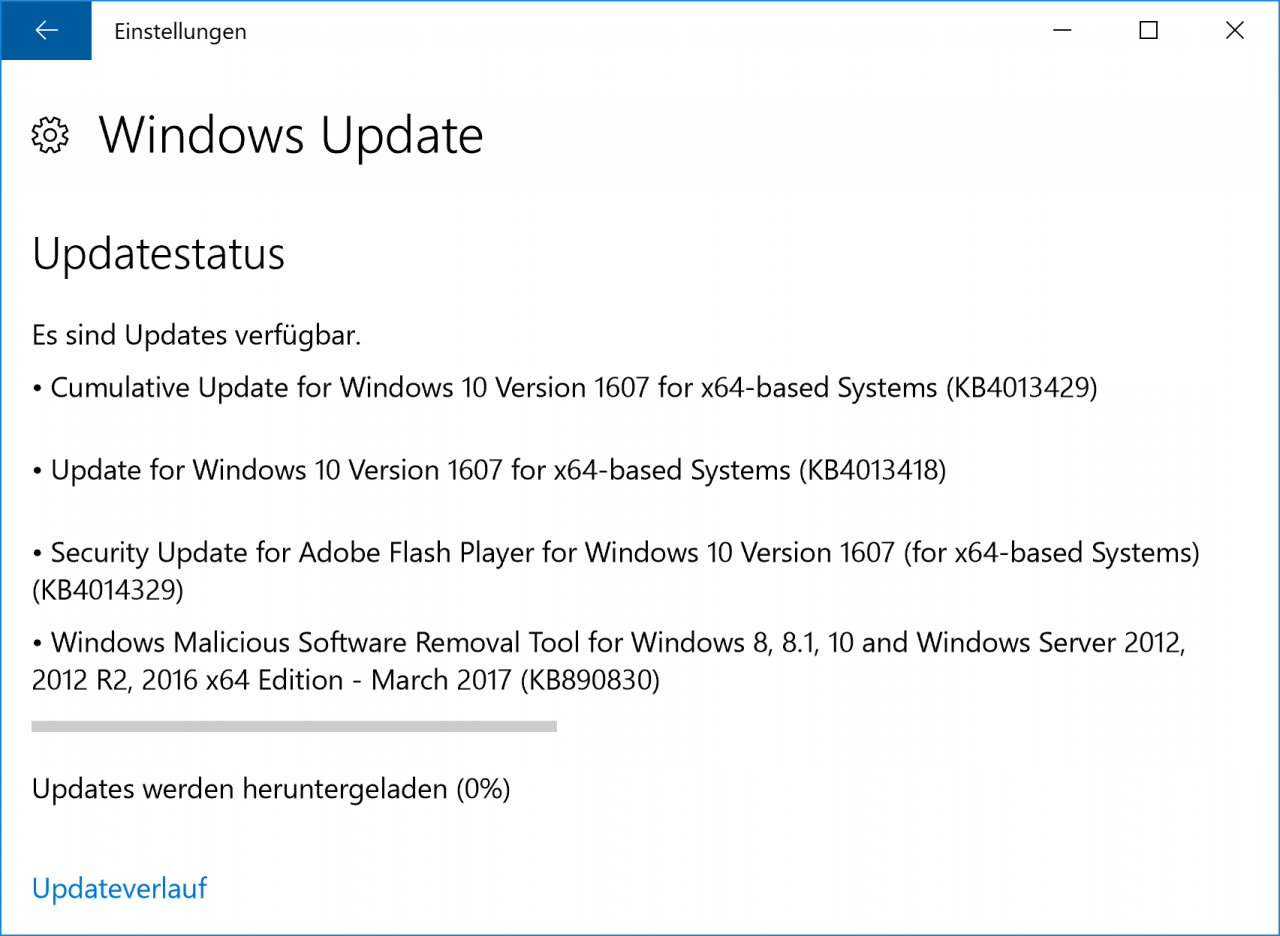
Task: Close the Einstellungen window
Action: click(1235, 31)
